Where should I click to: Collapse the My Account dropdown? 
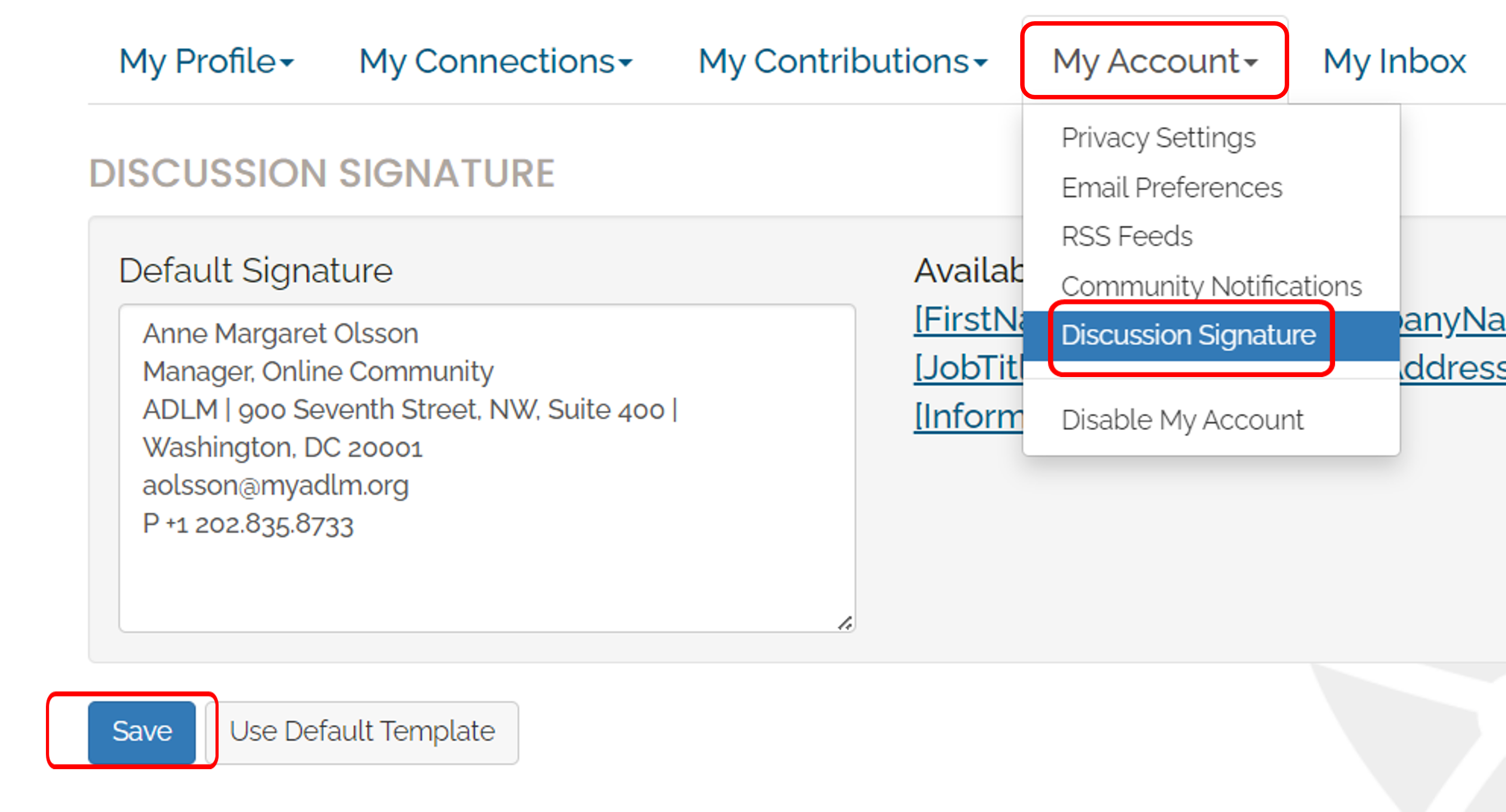pyautogui.click(x=1154, y=61)
